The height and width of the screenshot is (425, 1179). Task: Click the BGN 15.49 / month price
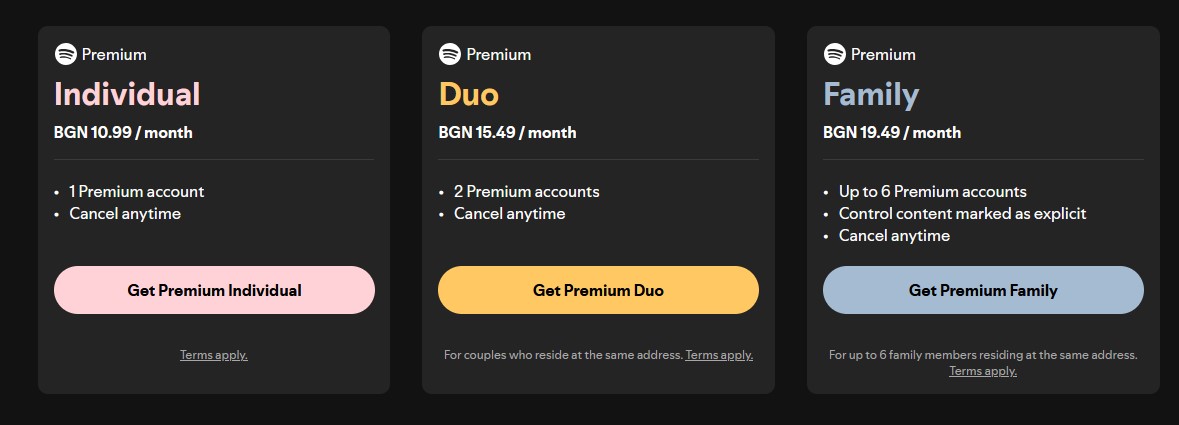click(507, 132)
